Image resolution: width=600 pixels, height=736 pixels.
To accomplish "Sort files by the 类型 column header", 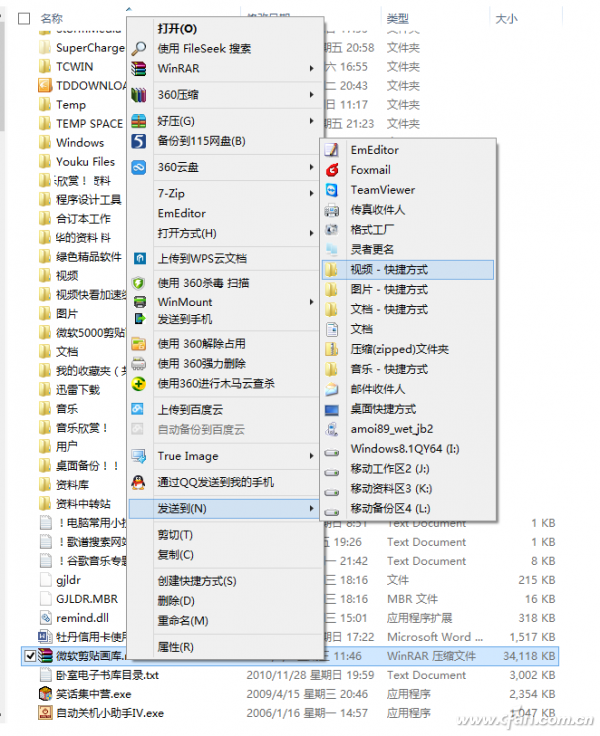I will pyautogui.click(x=397, y=19).
